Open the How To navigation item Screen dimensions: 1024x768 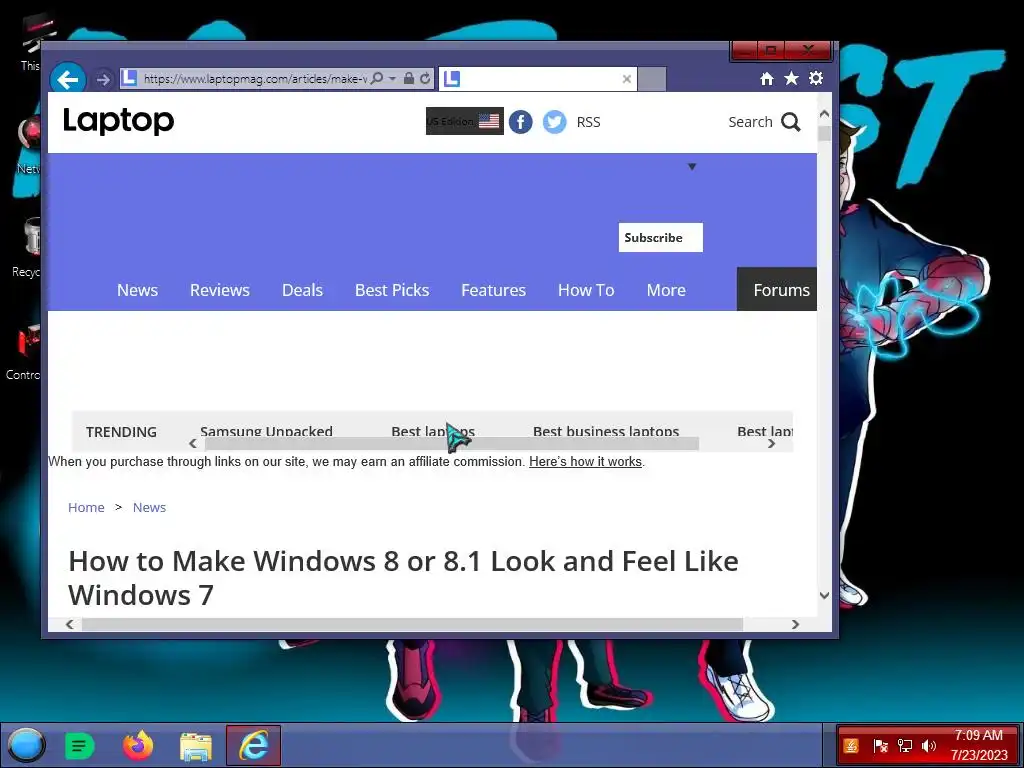pos(586,290)
